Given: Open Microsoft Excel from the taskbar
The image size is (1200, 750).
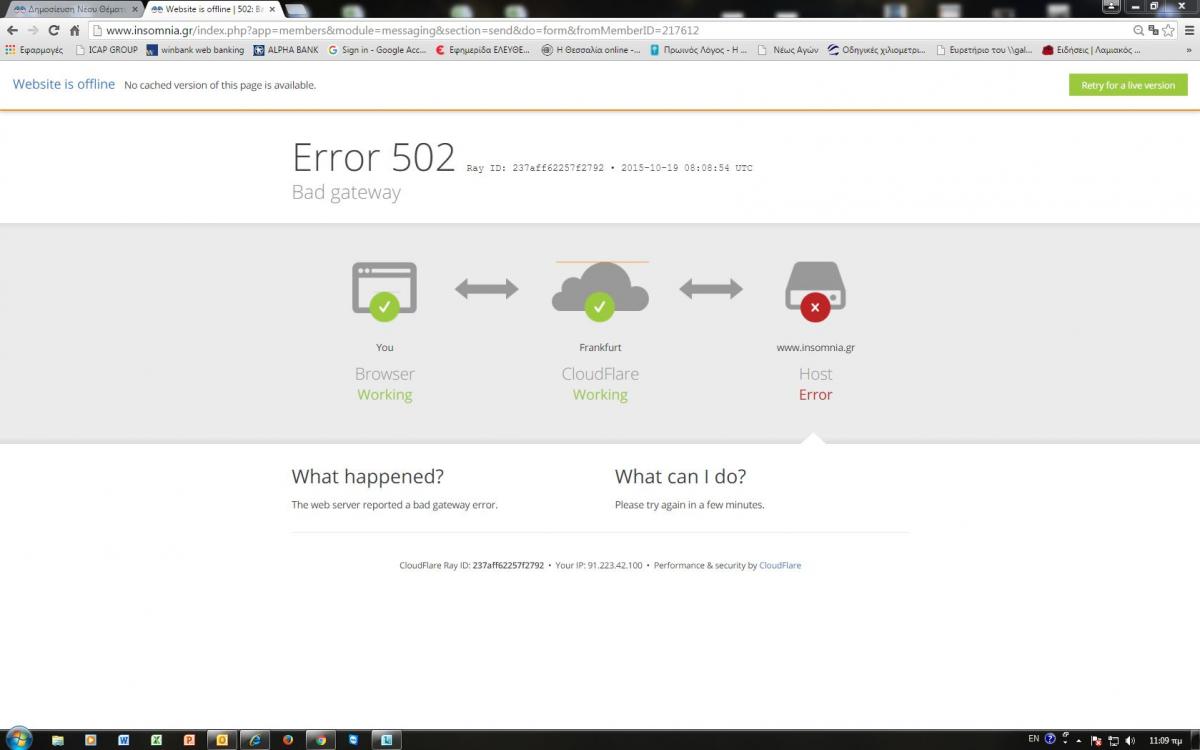Looking at the screenshot, I should (156, 740).
